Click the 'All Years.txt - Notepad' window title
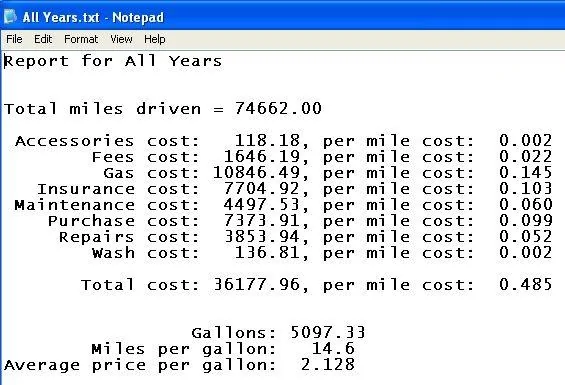565x385 pixels. pyautogui.click(x=93, y=17)
